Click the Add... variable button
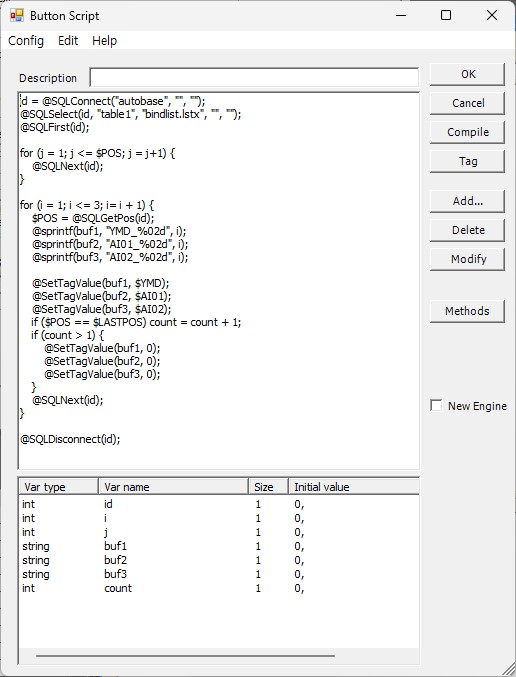The height and width of the screenshot is (677, 516). [468, 201]
